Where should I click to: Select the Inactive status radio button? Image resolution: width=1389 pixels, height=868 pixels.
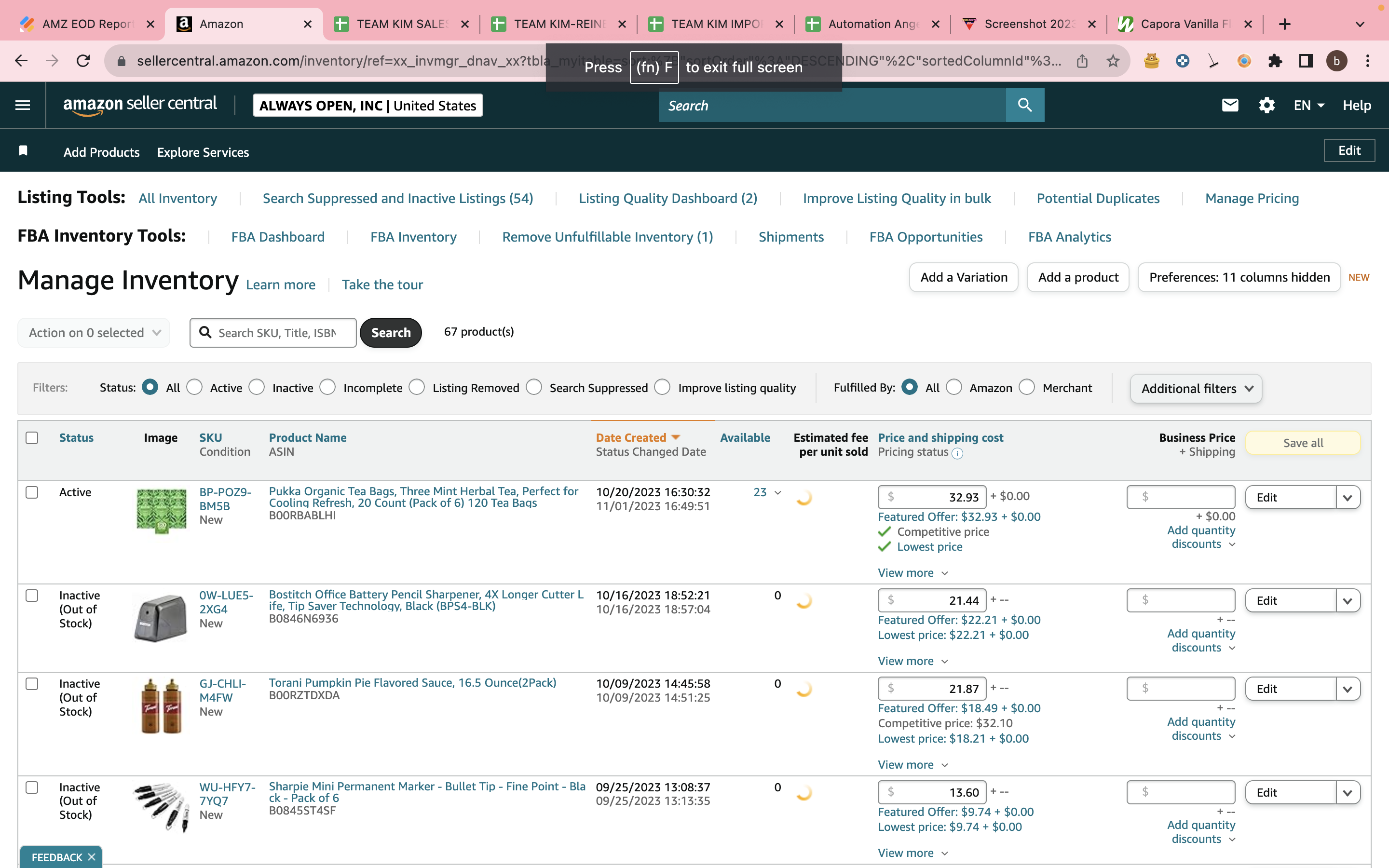pyautogui.click(x=257, y=388)
